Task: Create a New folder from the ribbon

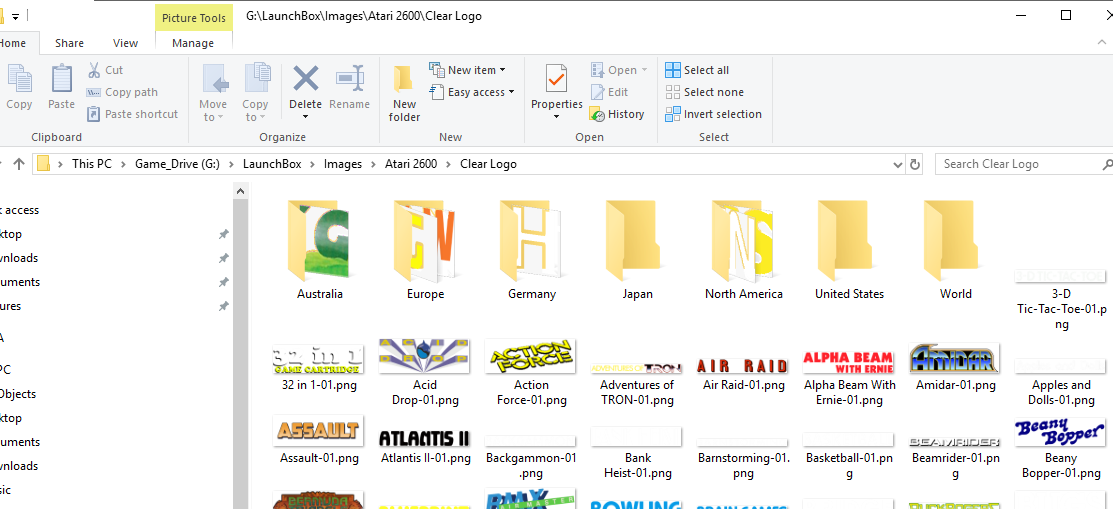Action: pos(405,94)
